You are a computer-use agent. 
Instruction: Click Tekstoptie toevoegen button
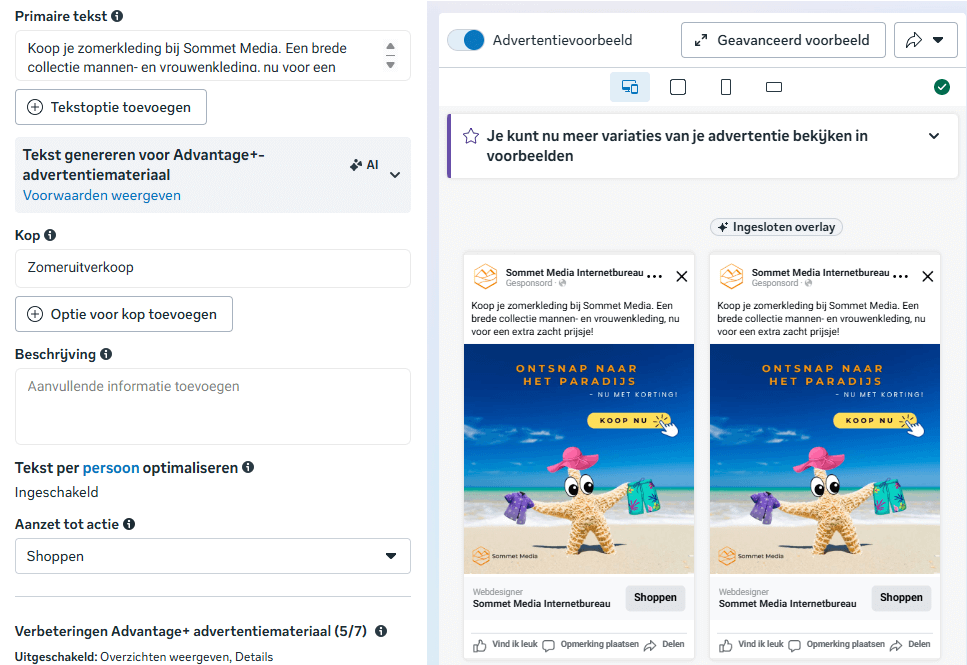click(111, 107)
